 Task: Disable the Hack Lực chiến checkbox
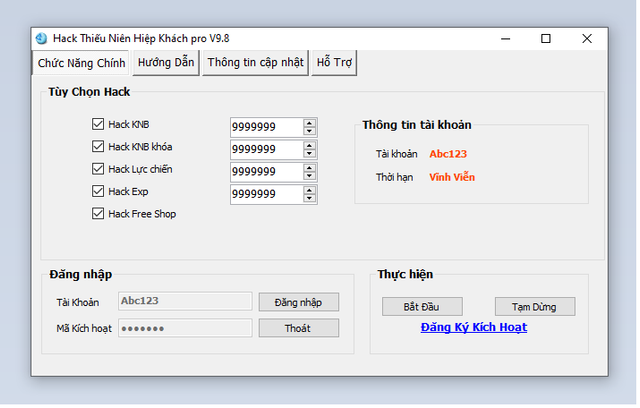coord(98,169)
